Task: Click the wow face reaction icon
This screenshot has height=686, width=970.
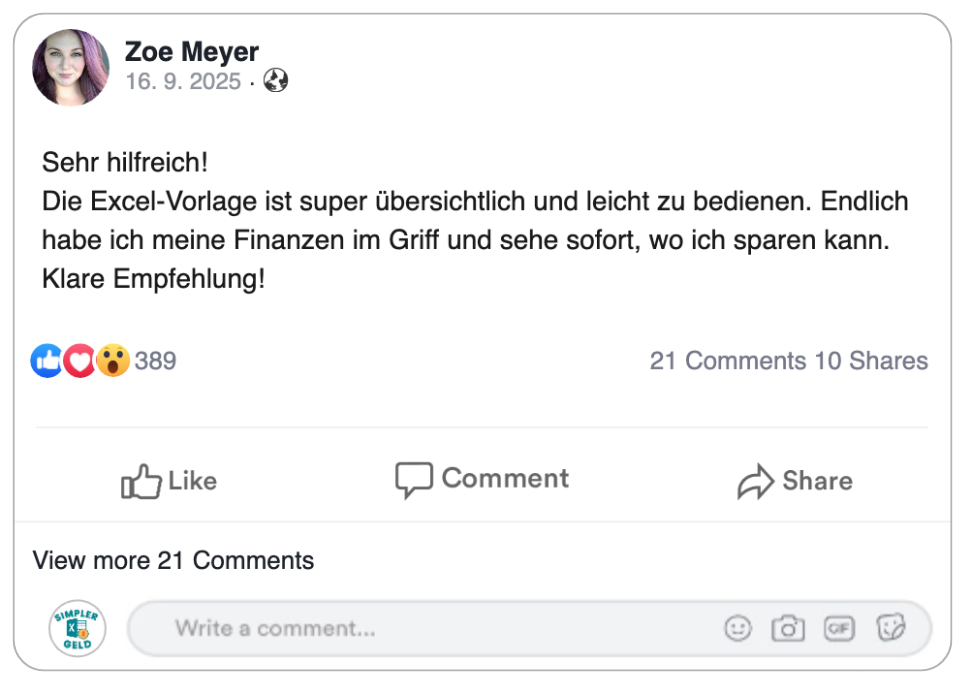Action: click(113, 361)
